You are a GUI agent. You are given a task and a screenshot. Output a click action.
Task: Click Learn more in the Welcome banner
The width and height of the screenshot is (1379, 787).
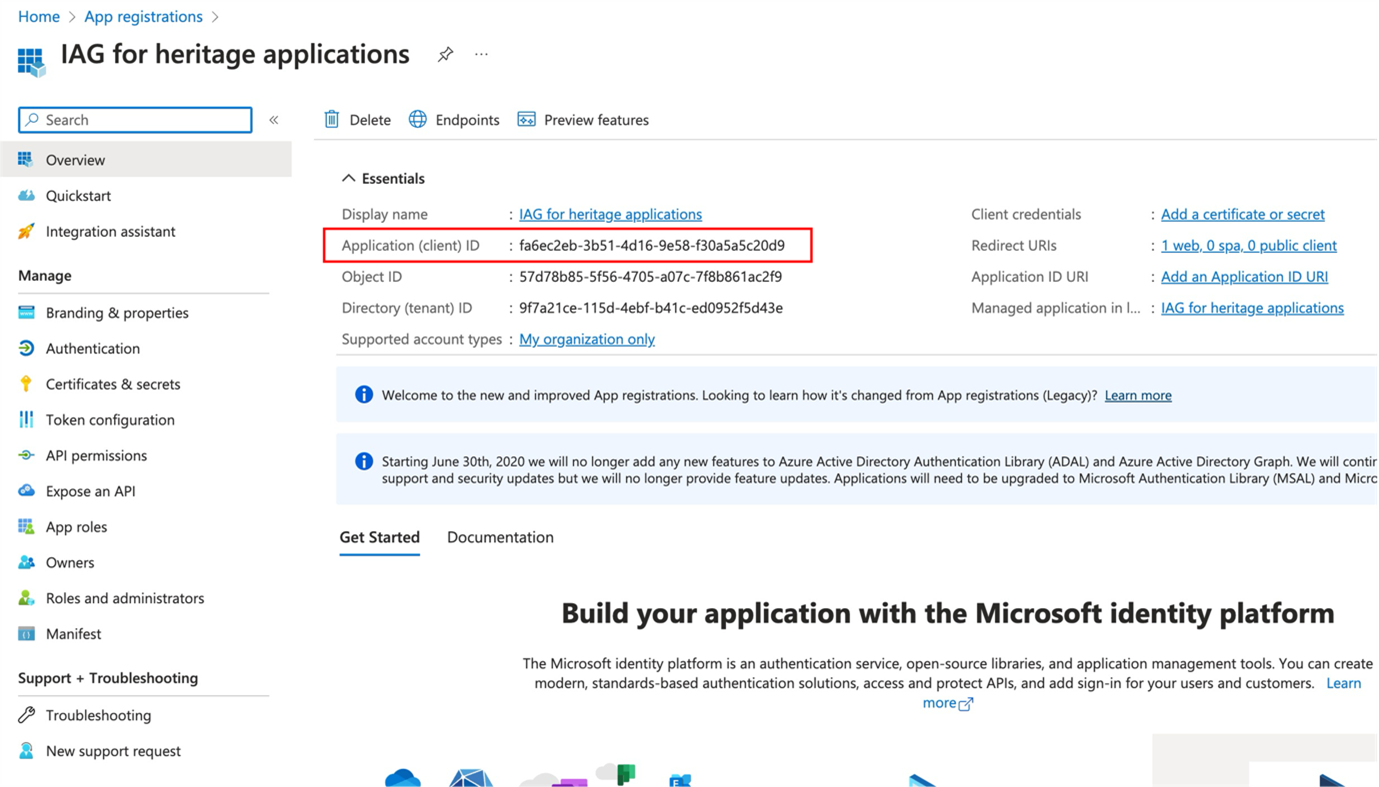[1138, 395]
